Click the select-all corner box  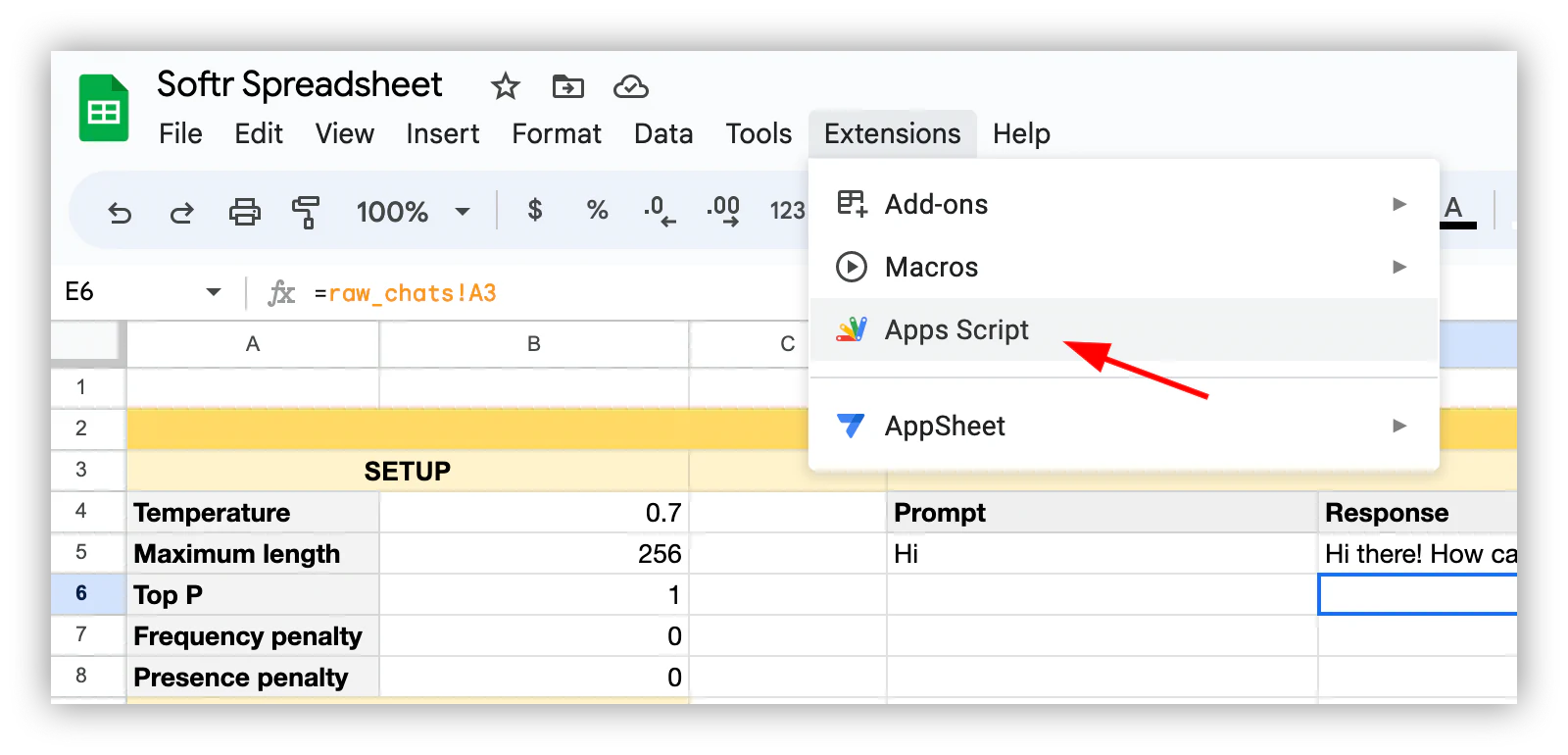click(88, 344)
